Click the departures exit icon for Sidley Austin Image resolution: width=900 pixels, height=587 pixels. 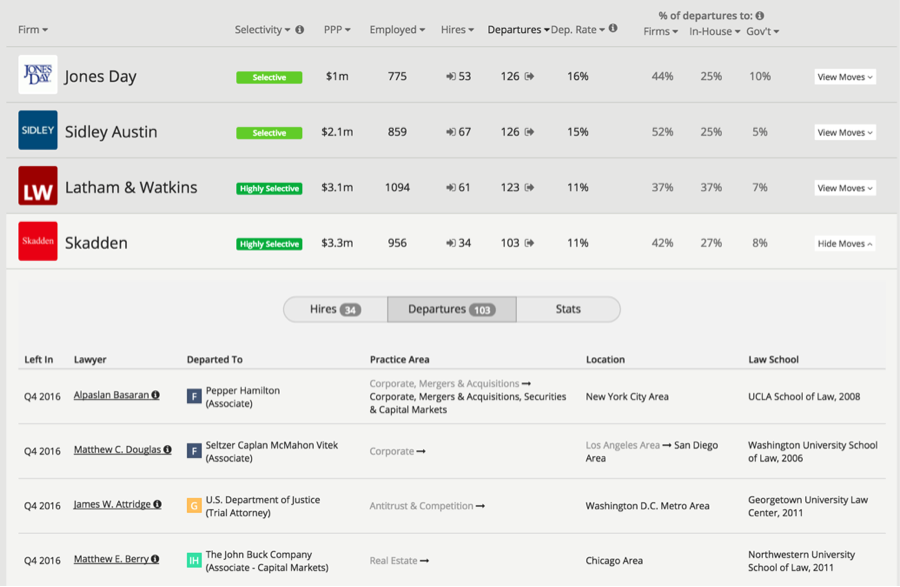[x=529, y=132]
